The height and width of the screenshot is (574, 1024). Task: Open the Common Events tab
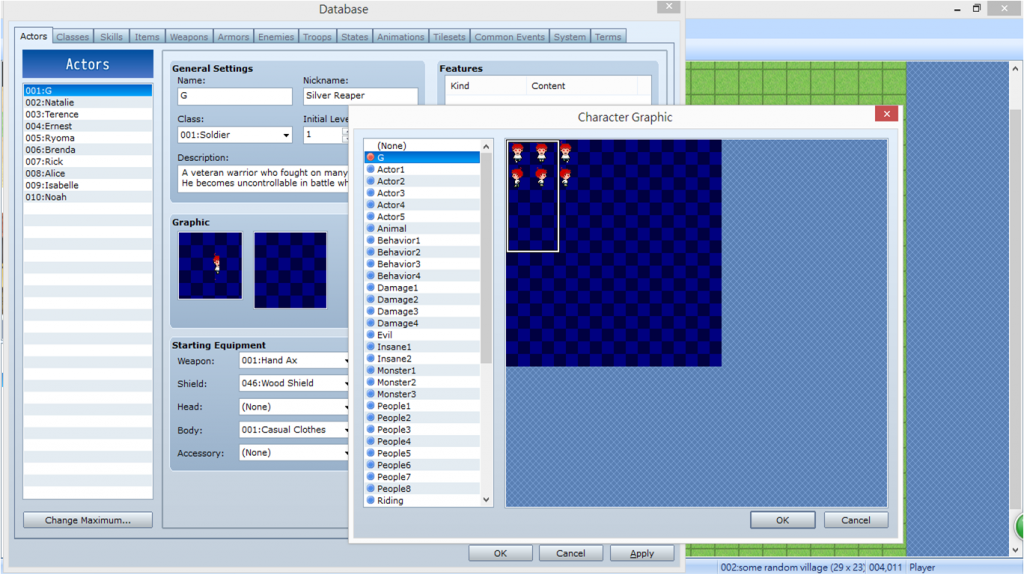509,37
